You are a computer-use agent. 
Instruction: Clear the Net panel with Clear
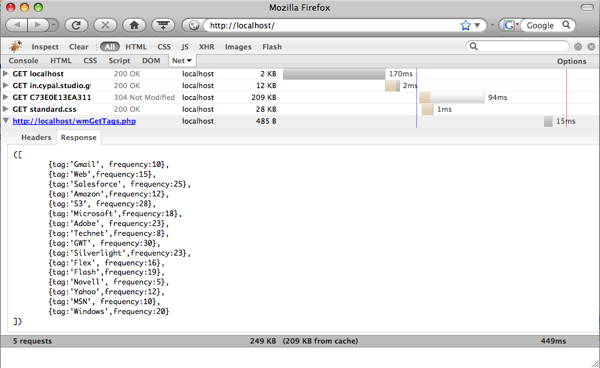click(x=78, y=47)
